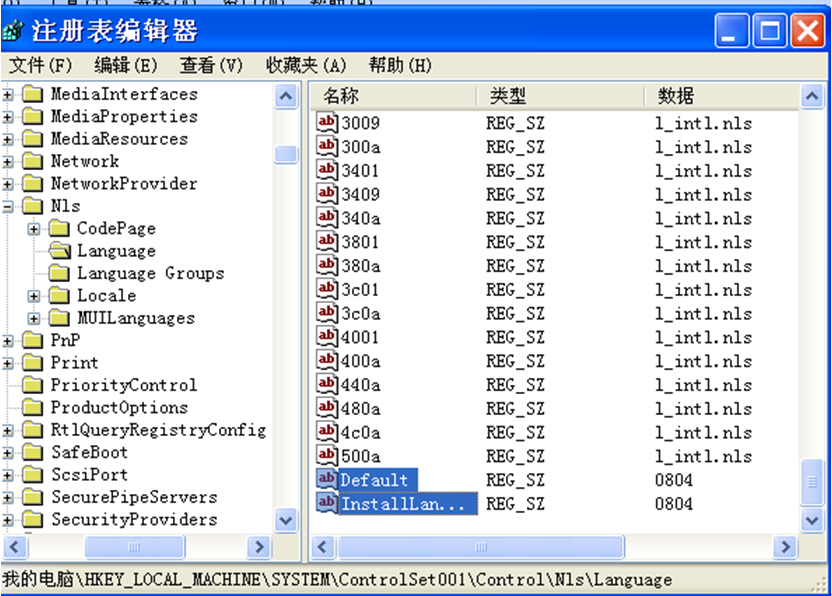Expand the SafeBoot key
Viewport: 832px width, 596px height.
[8, 453]
